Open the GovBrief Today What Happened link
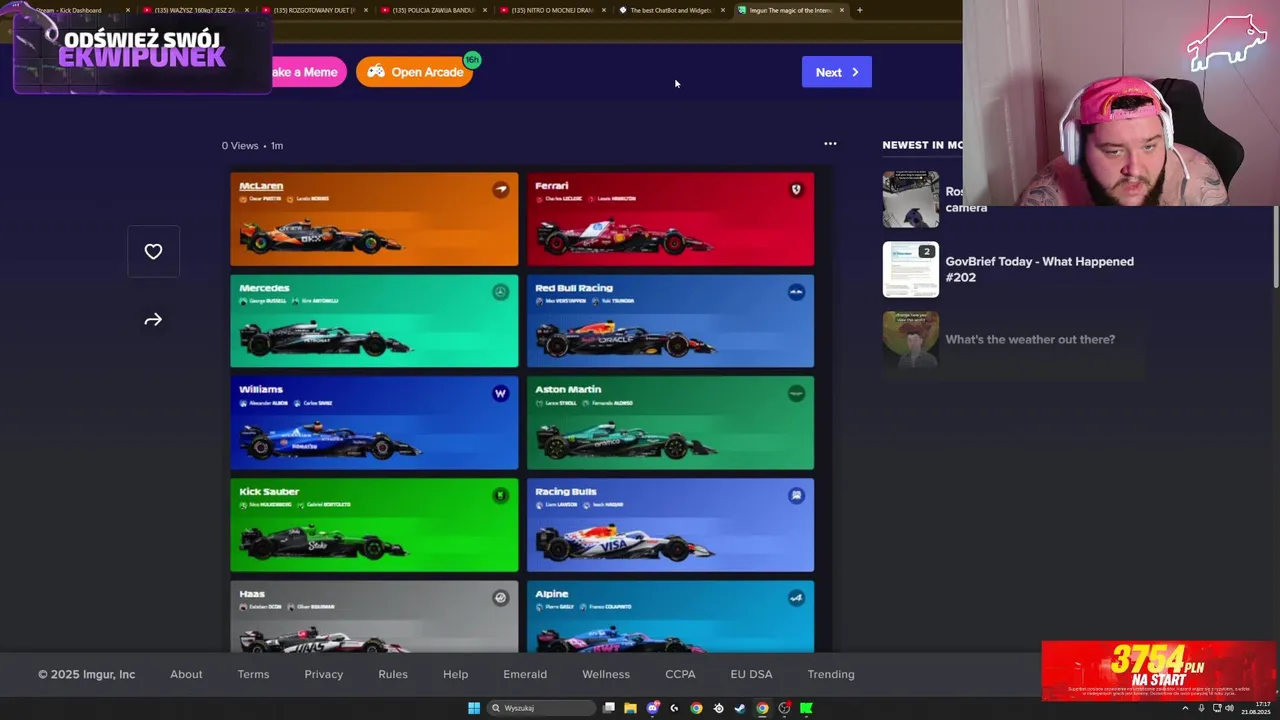Viewport: 1280px width, 720px height. [1040, 269]
